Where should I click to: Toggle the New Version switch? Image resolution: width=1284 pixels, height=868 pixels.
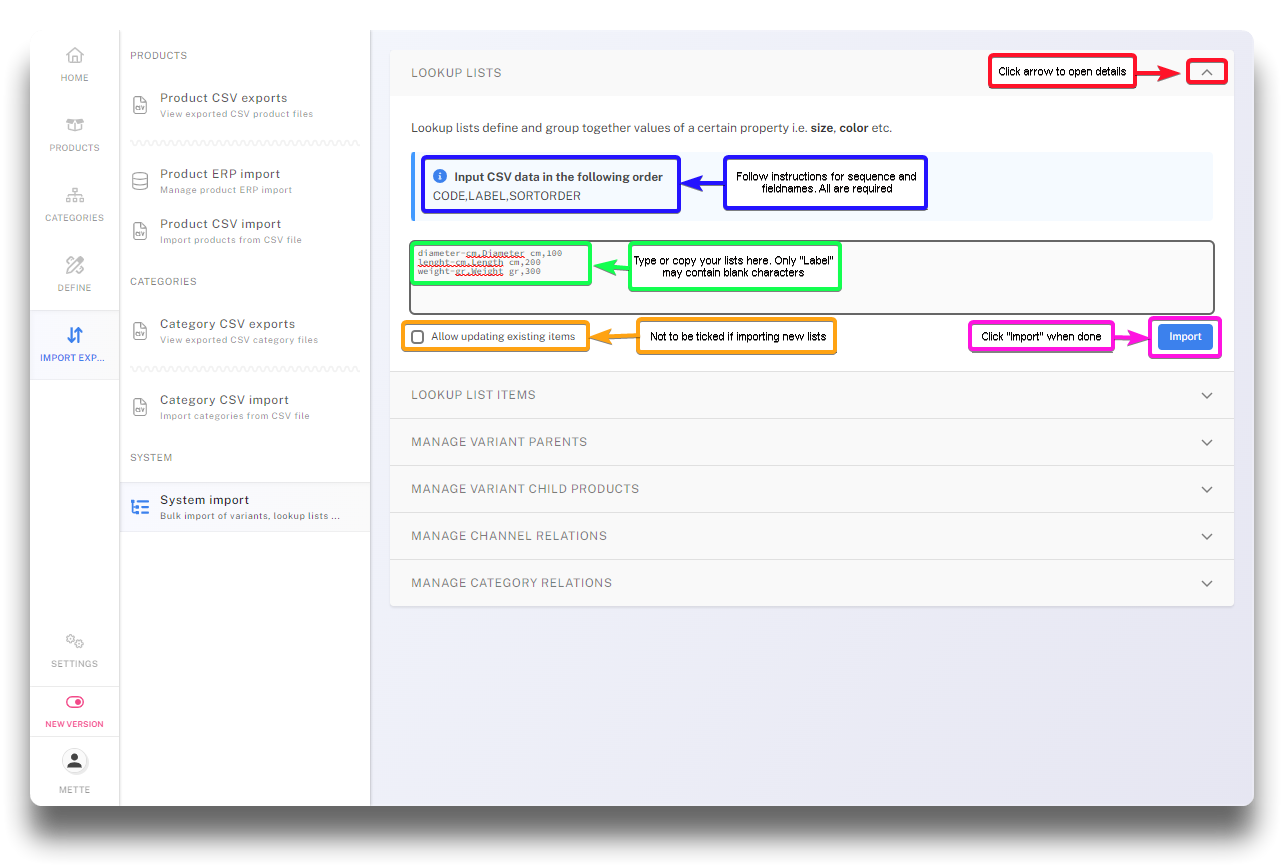pos(75,702)
